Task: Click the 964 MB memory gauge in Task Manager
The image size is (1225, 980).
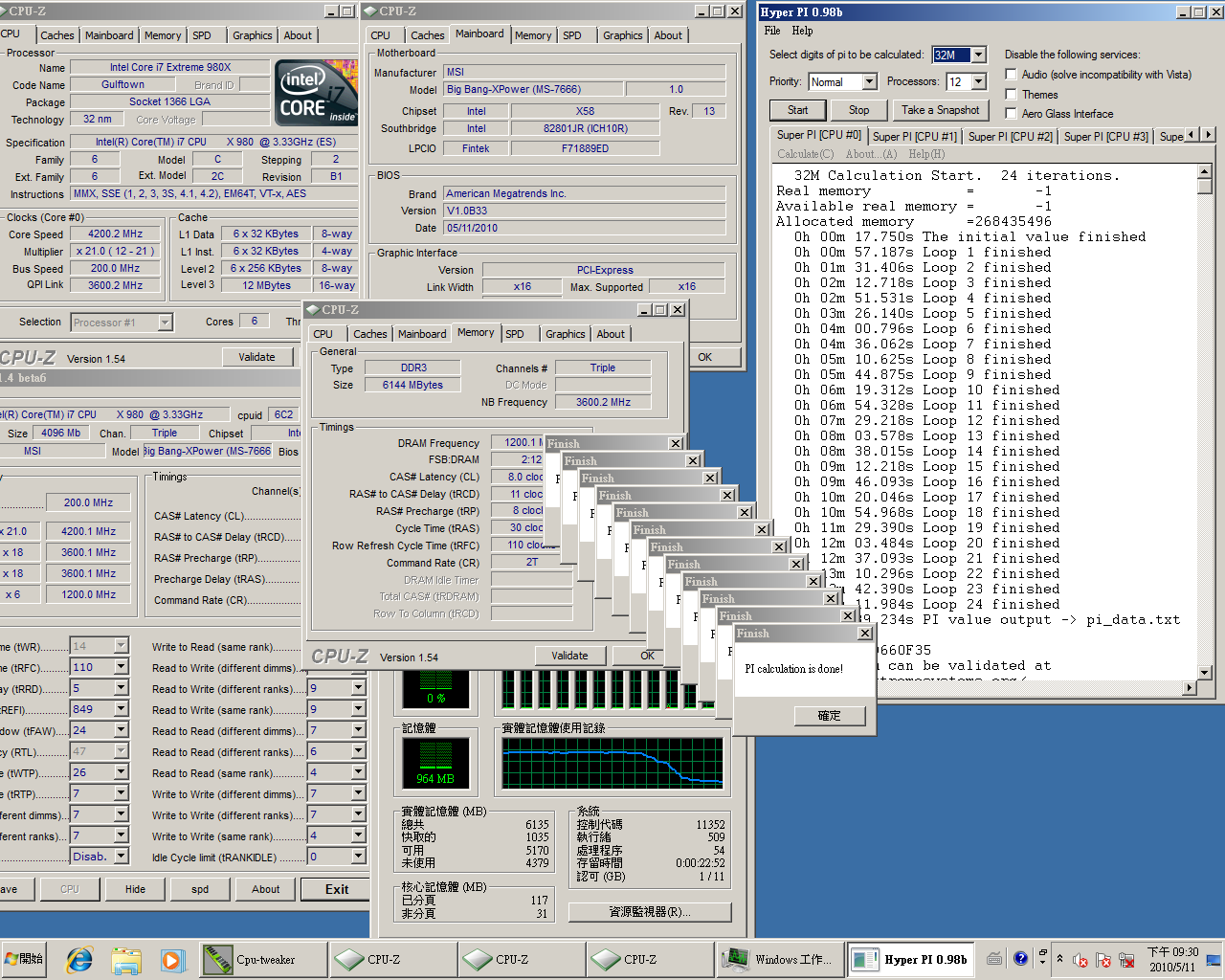Action: pyautogui.click(x=435, y=763)
